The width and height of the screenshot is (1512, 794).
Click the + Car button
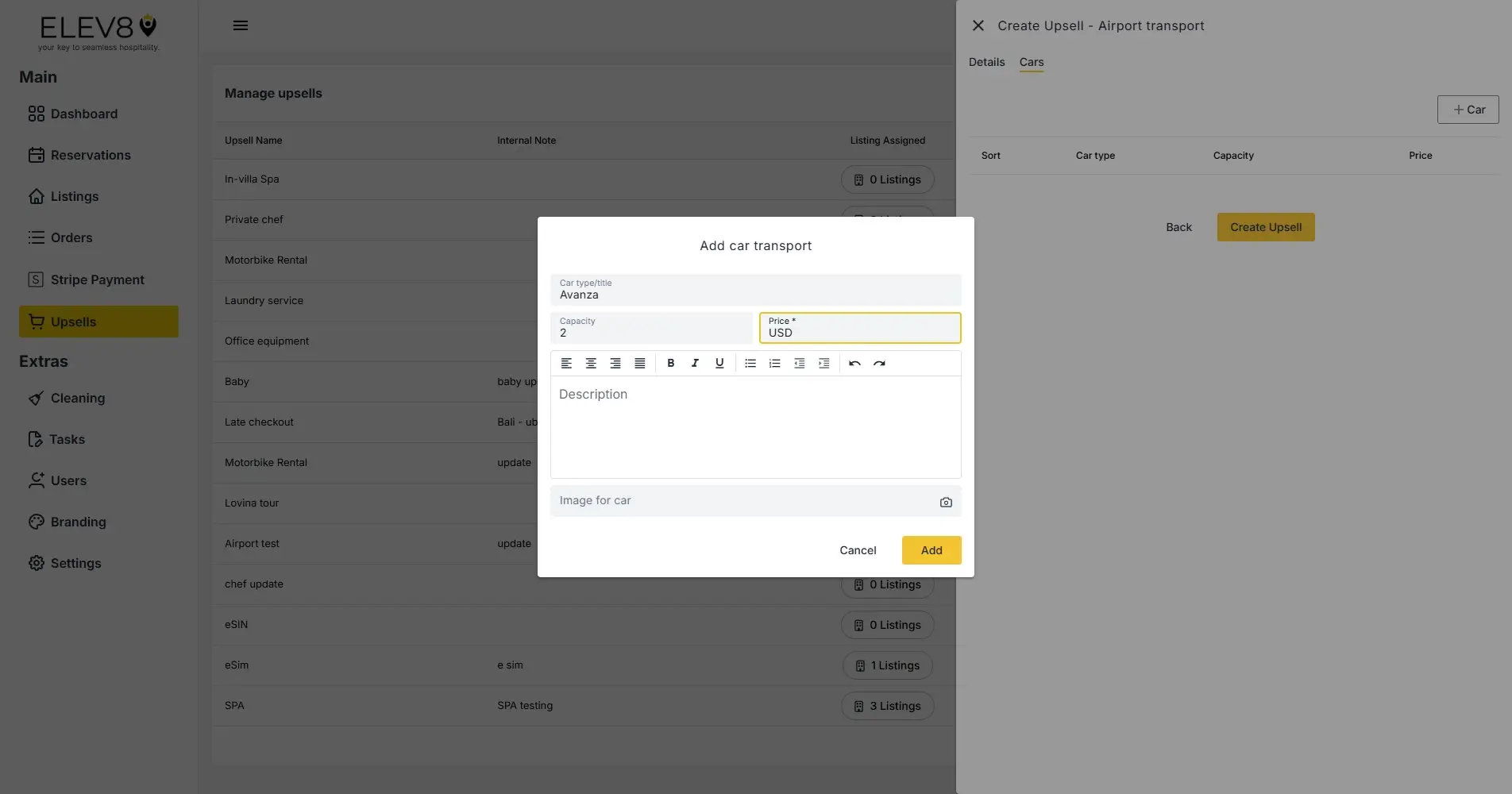coord(1468,109)
